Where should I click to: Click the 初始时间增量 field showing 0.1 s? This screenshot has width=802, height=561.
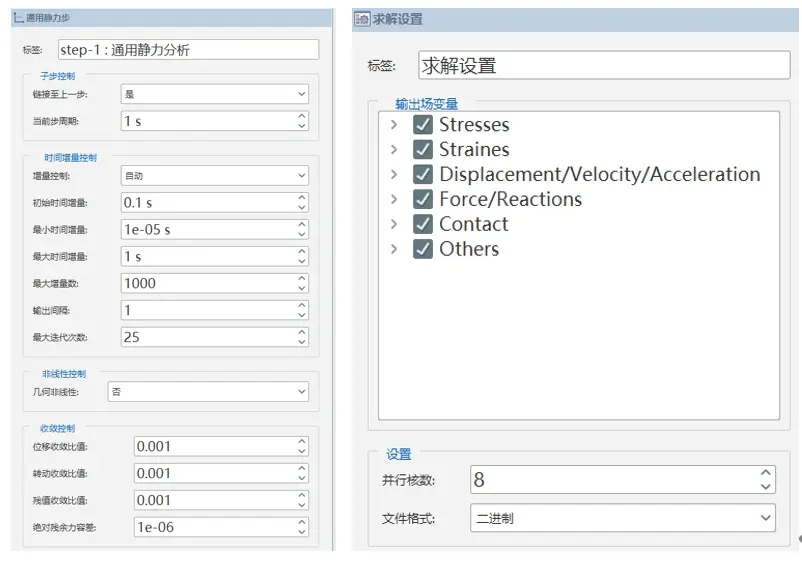215,203
